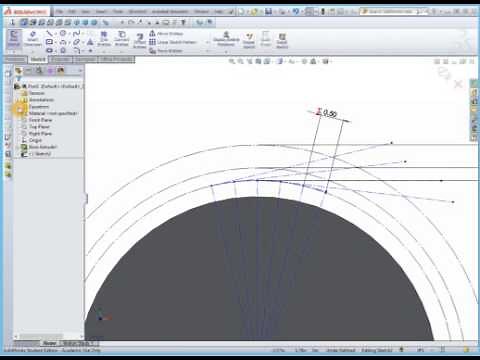Click the 0.50 dimension value
Screen dimensions: 480x360
[x=330, y=114]
